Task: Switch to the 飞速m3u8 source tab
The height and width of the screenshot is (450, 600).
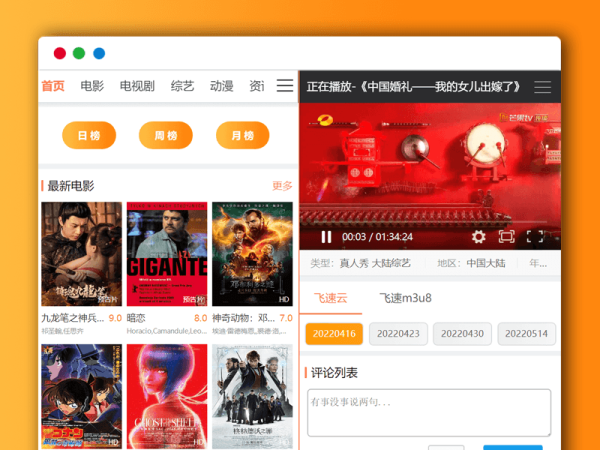Action: [x=406, y=298]
